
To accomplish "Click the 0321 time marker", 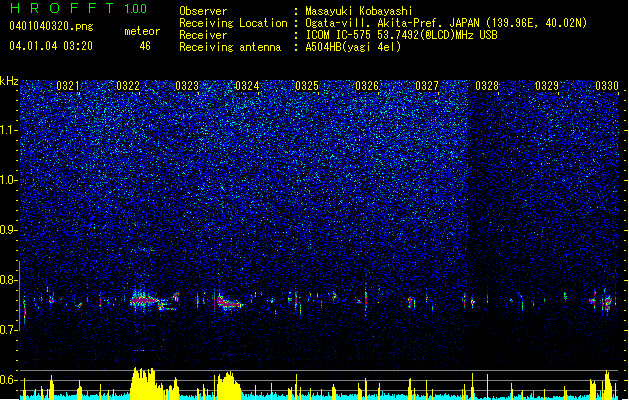I will click(x=68, y=86).
